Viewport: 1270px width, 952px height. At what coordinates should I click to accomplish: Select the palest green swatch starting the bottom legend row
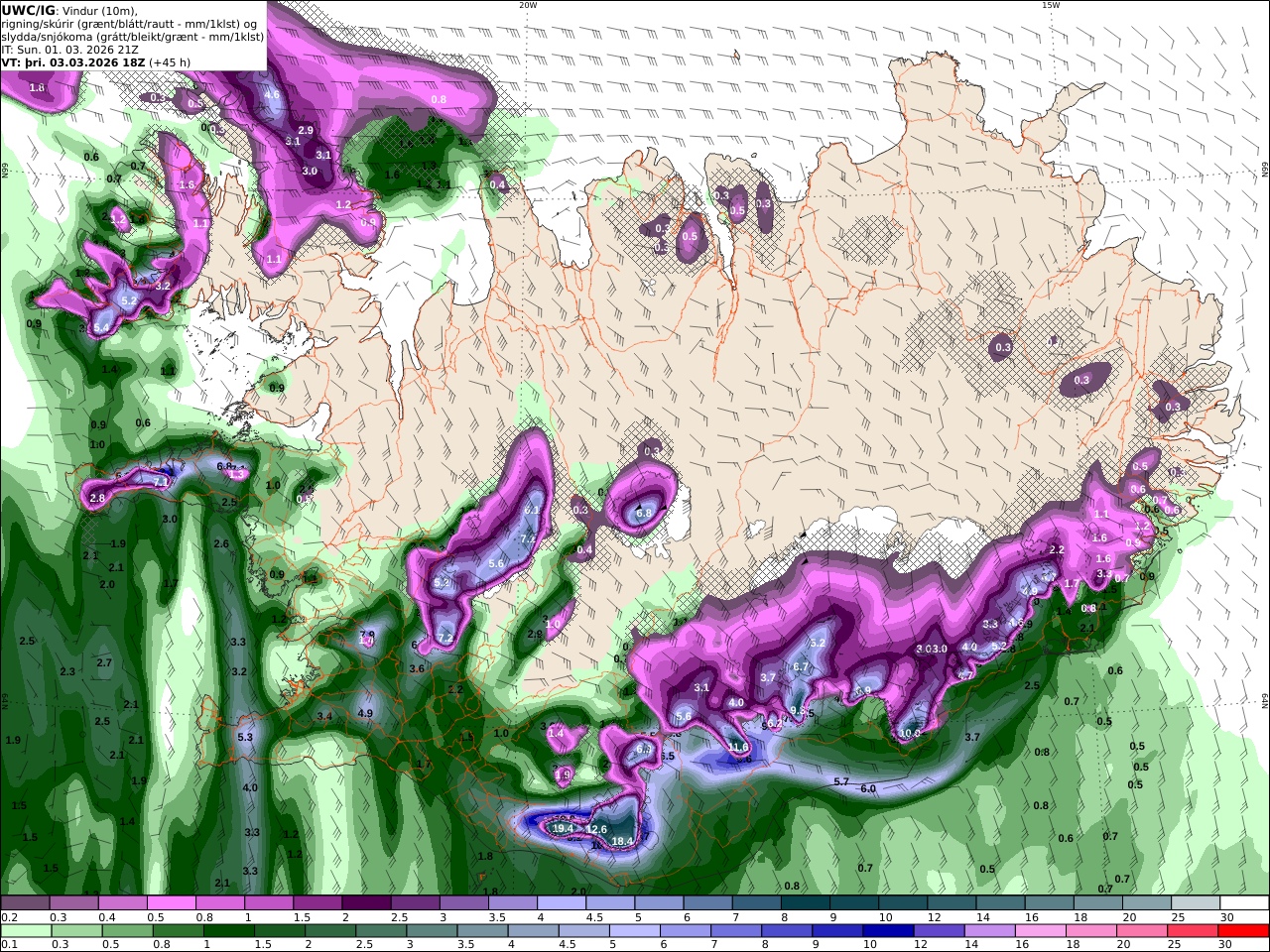25,931
